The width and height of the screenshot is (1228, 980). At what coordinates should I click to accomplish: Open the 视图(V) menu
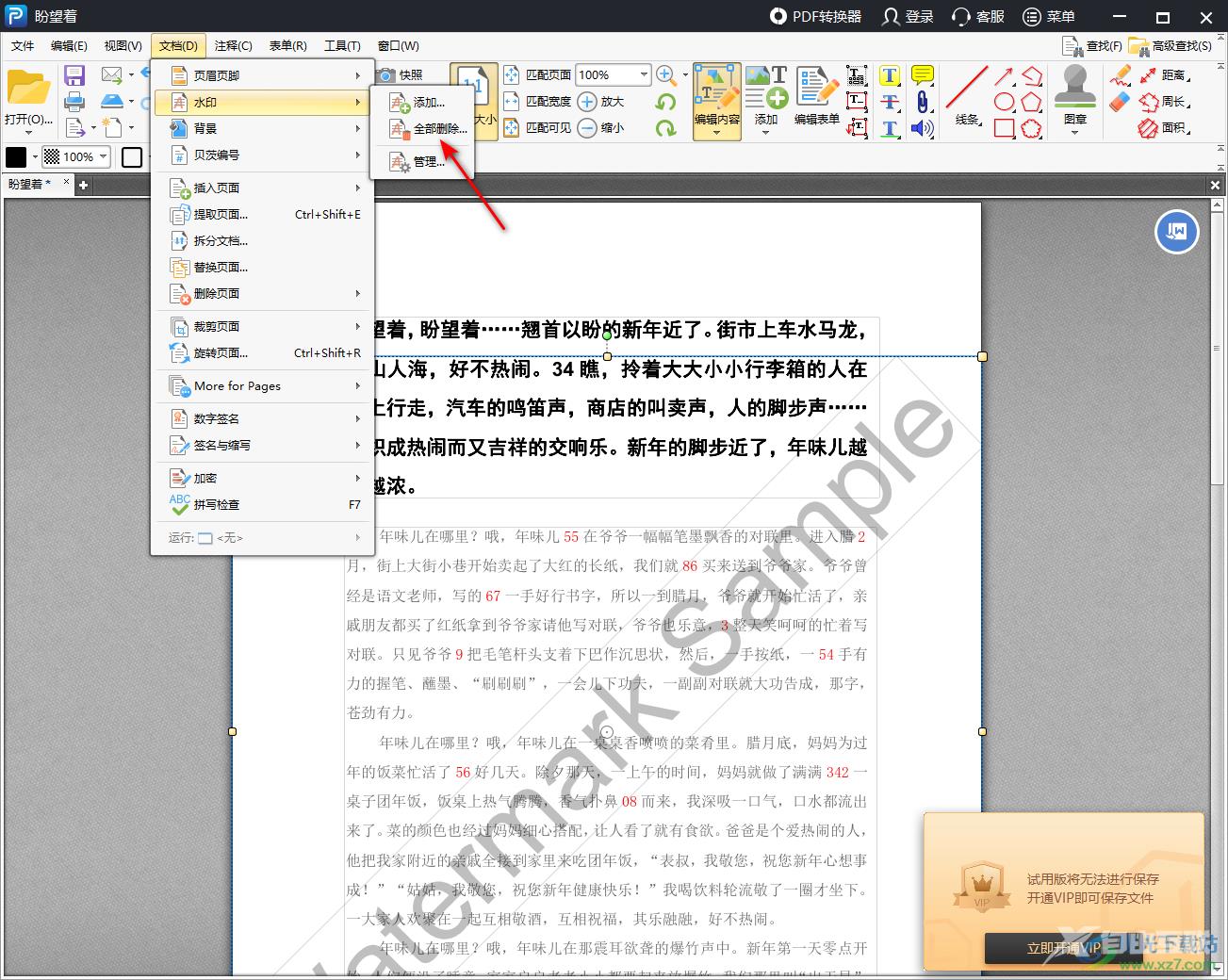[x=123, y=45]
